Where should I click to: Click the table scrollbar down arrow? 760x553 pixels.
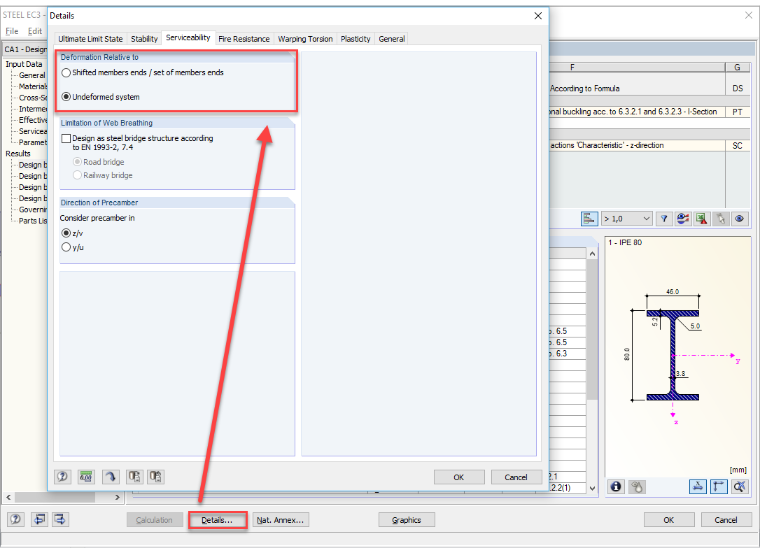(x=592, y=488)
